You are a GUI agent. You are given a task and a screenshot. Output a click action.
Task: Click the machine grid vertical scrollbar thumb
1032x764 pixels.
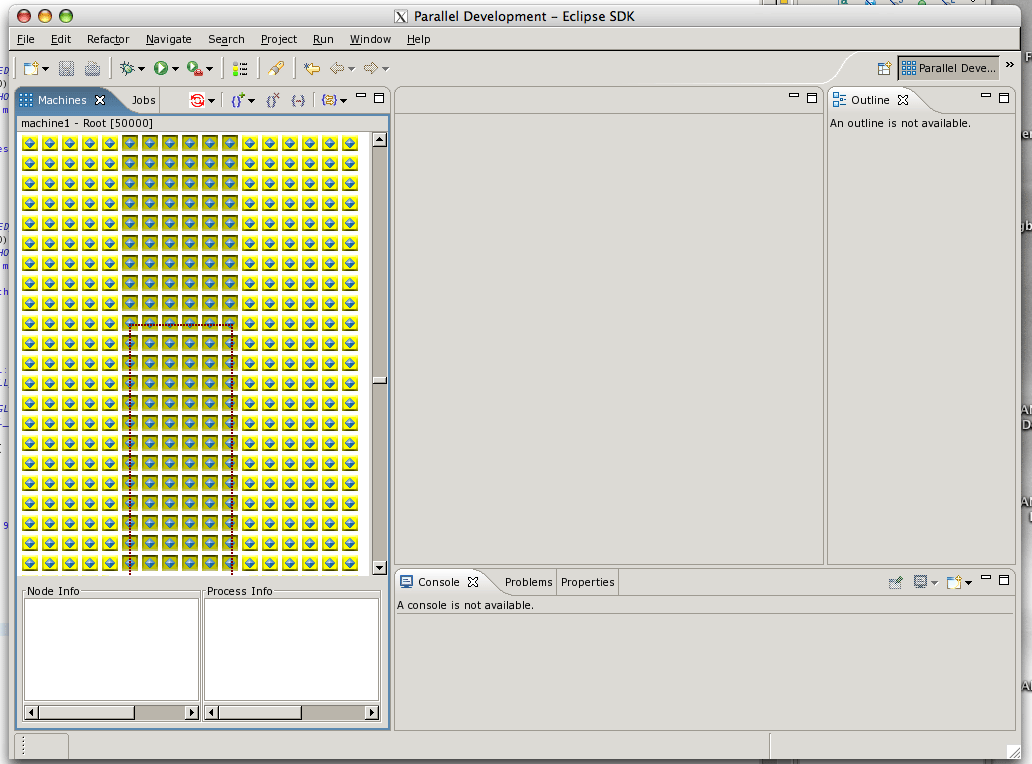tap(379, 380)
